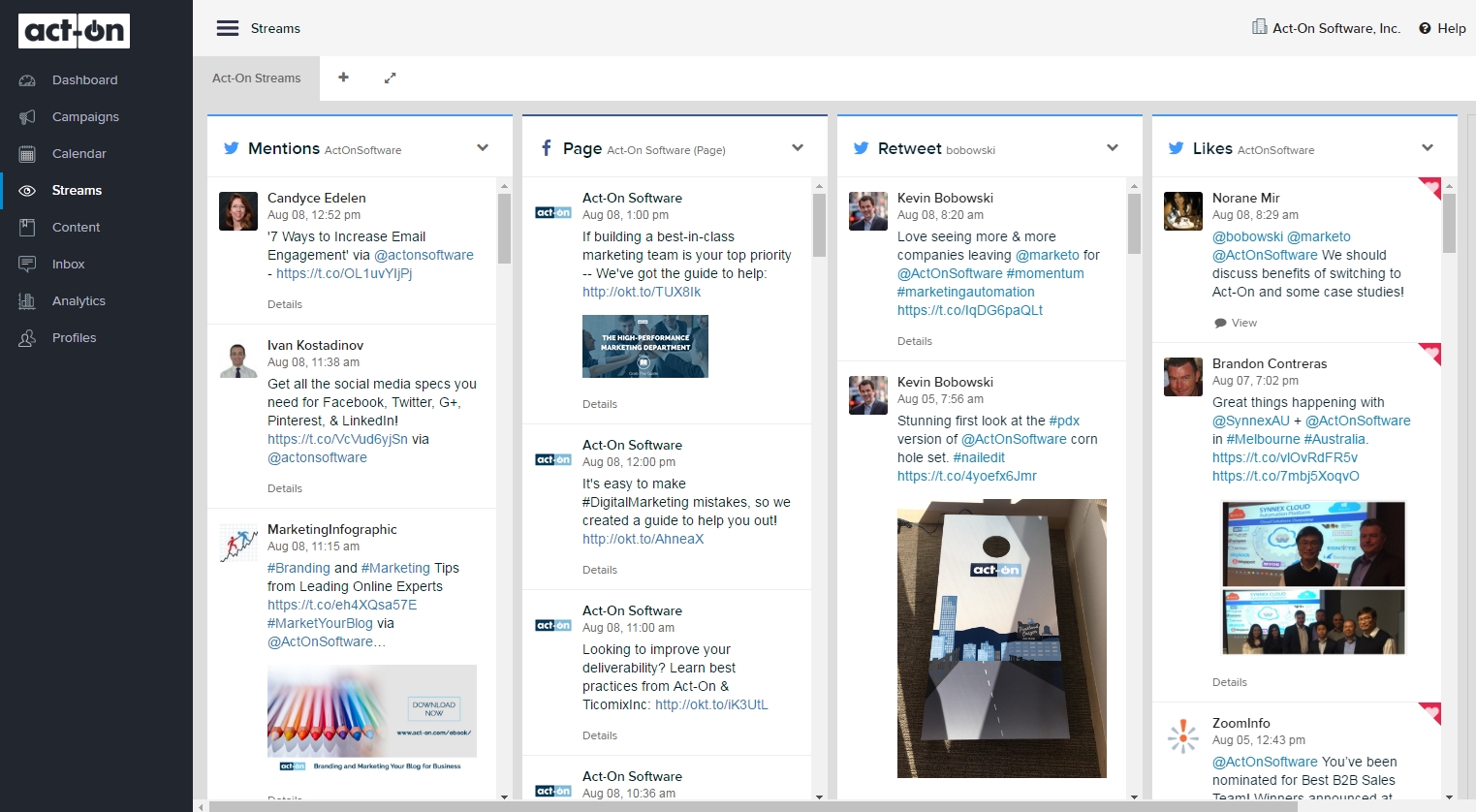Open Campaigns in sidebar
The height and width of the screenshot is (812, 1476).
[85, 117]
